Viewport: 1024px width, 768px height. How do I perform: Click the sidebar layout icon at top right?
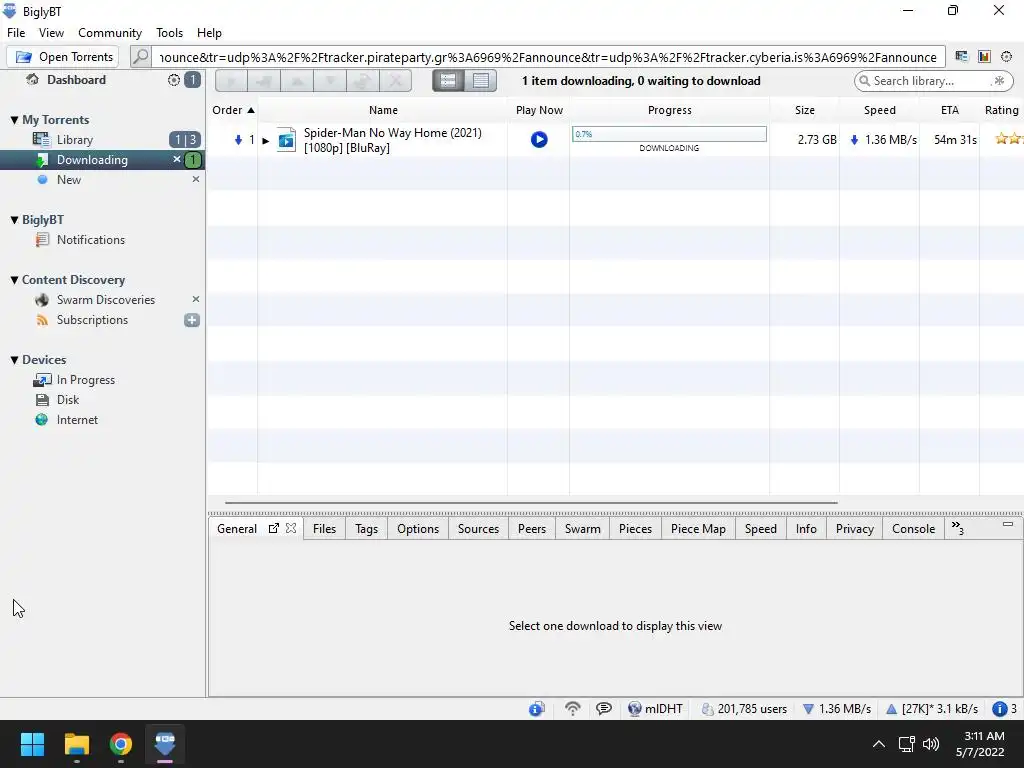pyautogui.click(x=961, y=57)
